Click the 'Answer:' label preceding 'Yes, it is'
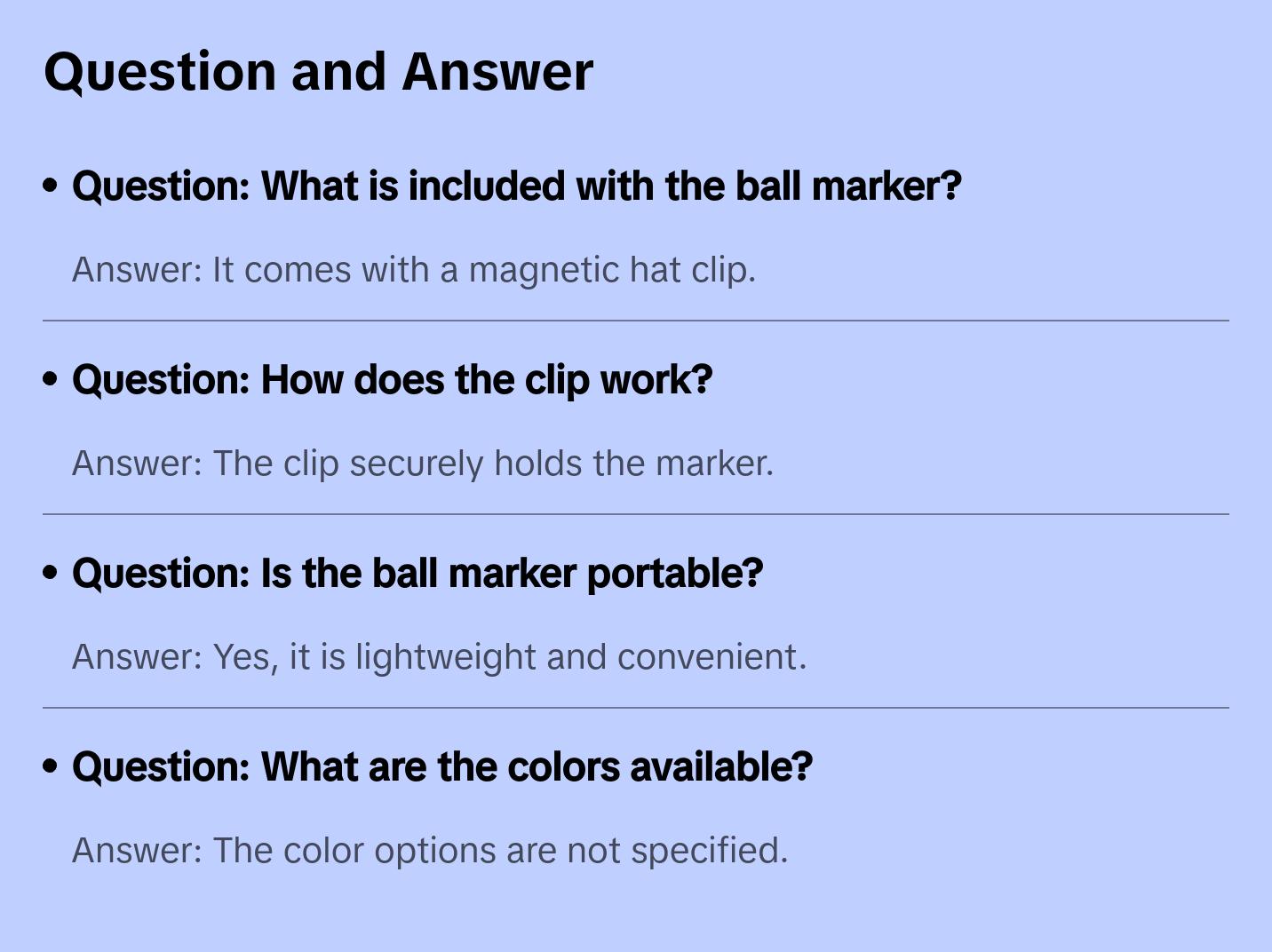The height and width of the screenshot is (952, 1272). click(x=138, y=657)
